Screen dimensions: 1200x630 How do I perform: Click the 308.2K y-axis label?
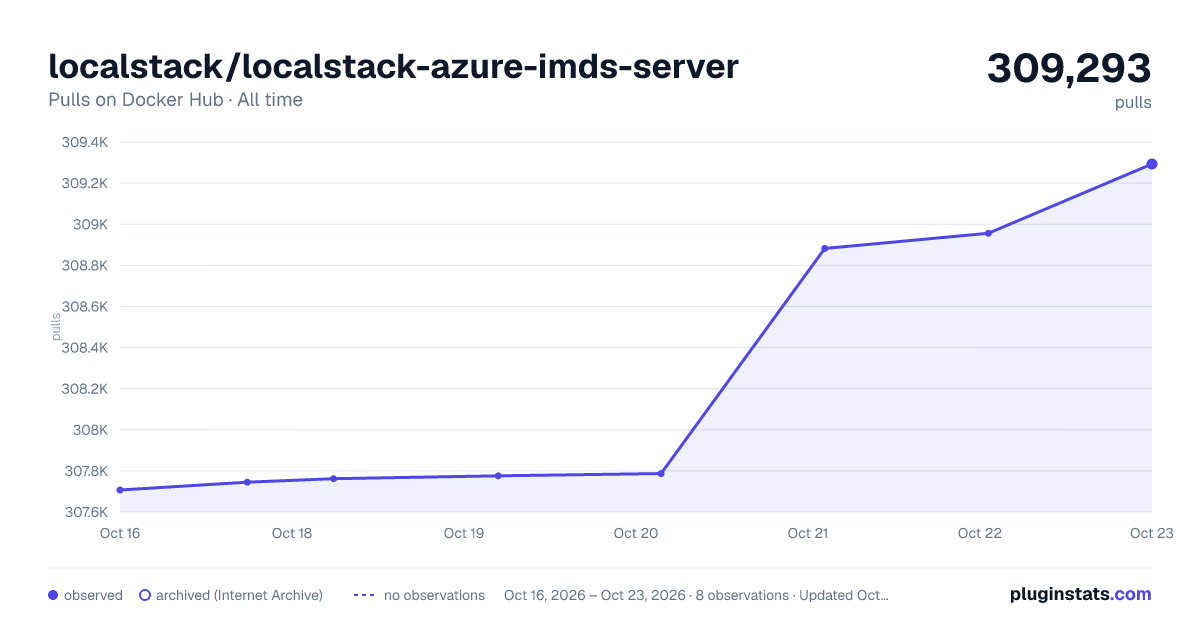click(x=85, y=389)
